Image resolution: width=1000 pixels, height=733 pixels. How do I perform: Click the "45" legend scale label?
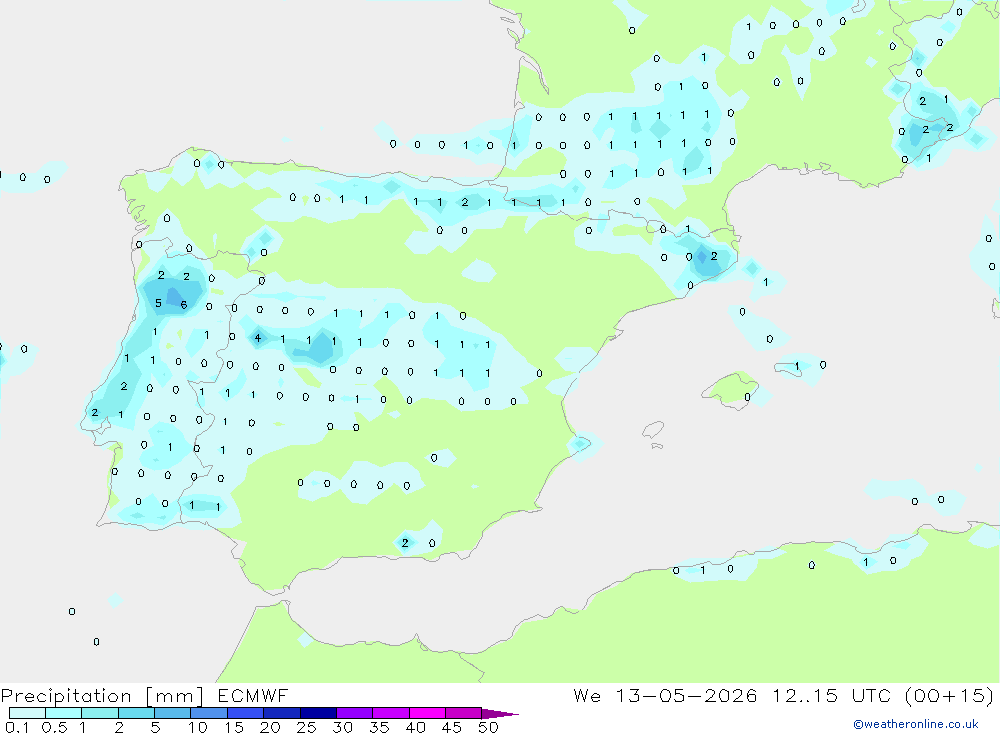tap(452, 727)
